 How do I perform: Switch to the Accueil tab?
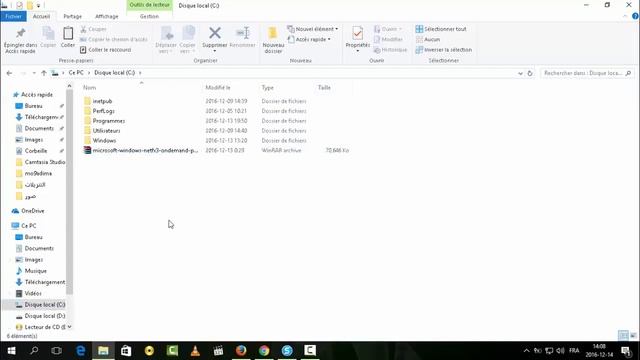pos(41,16)
